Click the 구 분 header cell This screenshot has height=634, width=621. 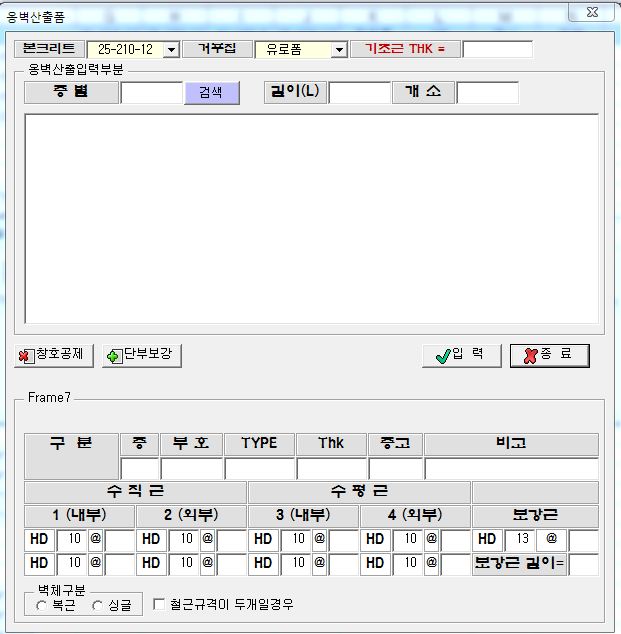[71, 456]
